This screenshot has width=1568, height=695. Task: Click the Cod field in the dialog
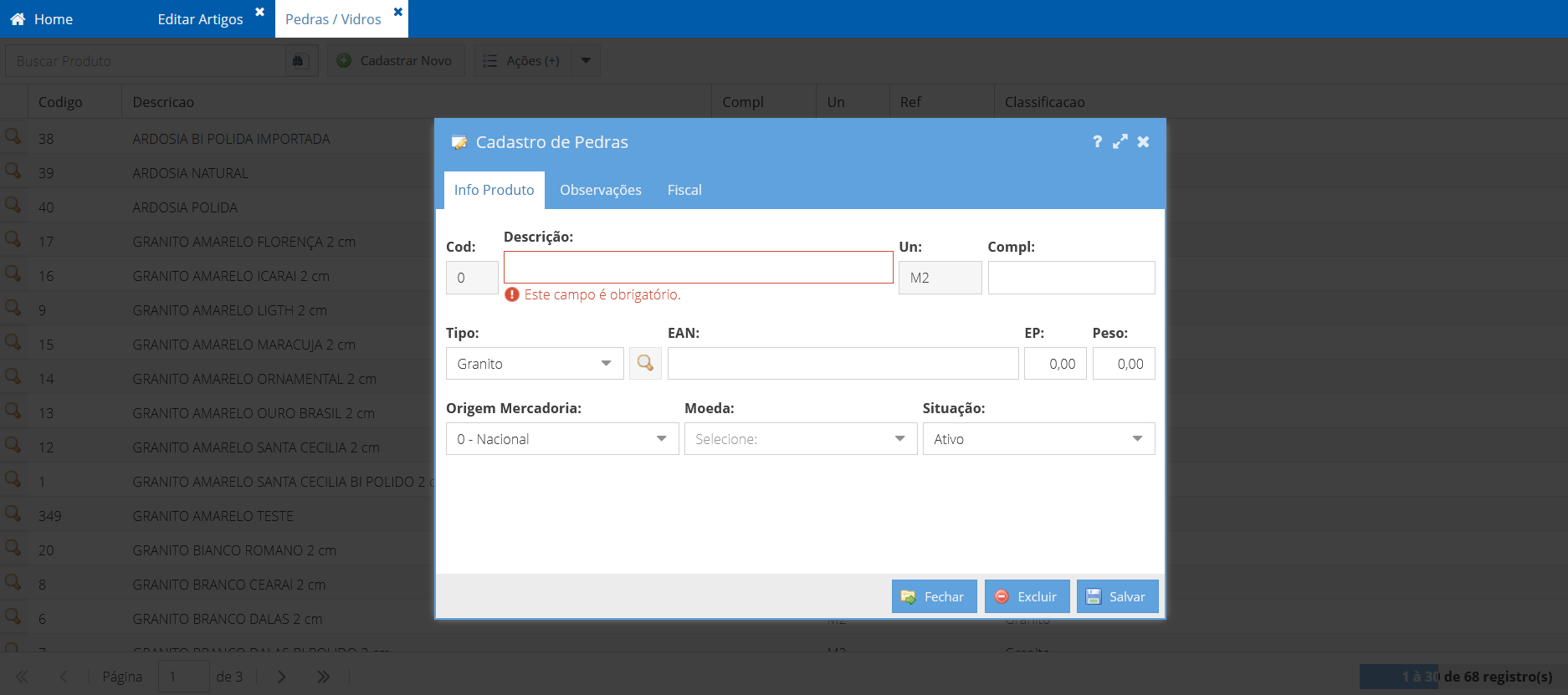(472, 278)
